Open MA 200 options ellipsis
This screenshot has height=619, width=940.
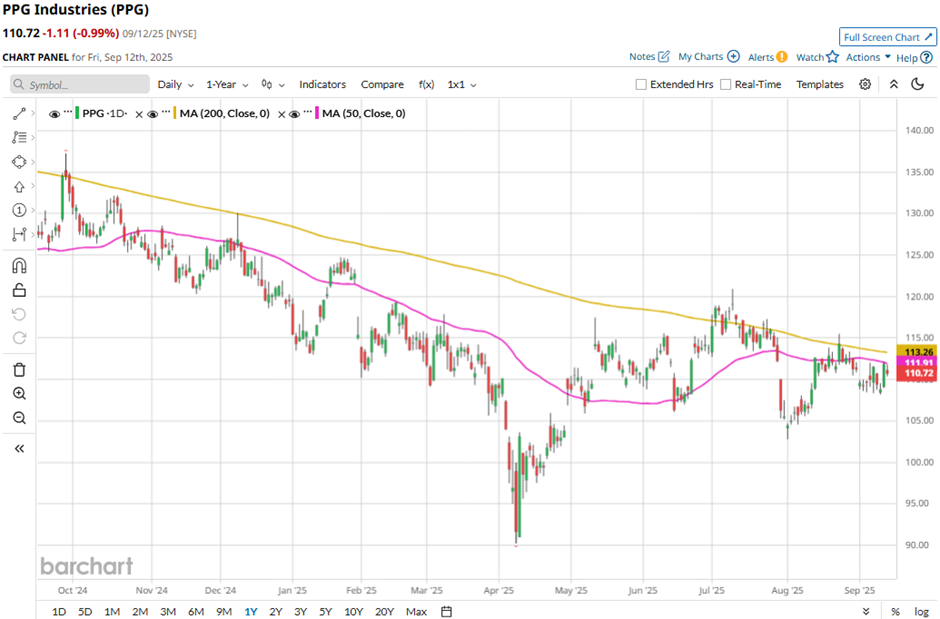(166, 112)
